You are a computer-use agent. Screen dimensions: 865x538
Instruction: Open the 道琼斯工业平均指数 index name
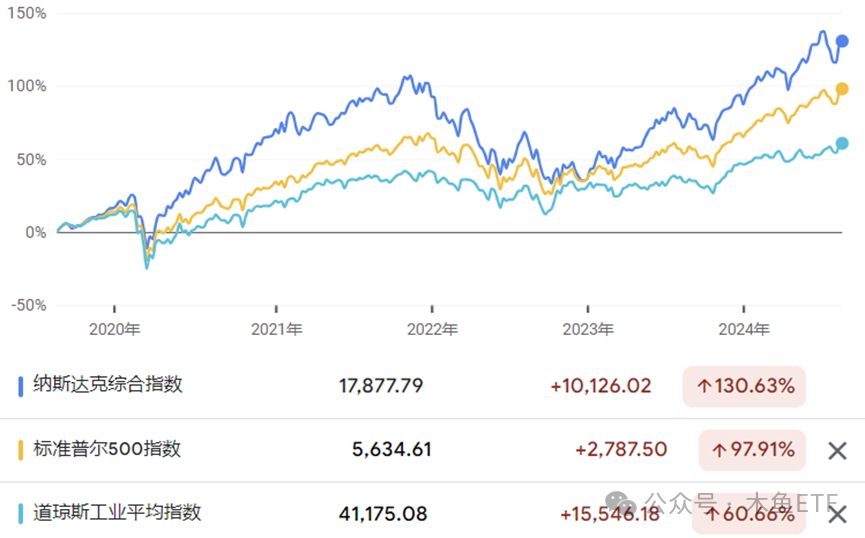[x=117, y=513]
